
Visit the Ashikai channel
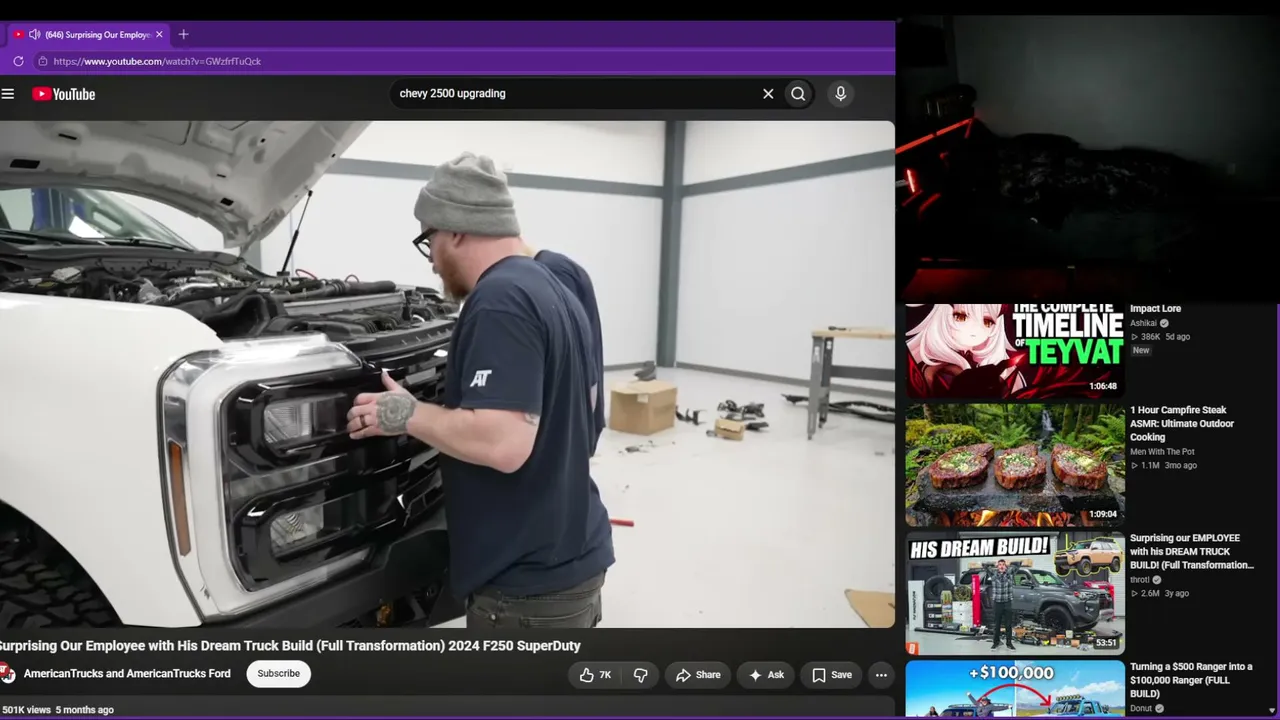tap(1143, 323)
